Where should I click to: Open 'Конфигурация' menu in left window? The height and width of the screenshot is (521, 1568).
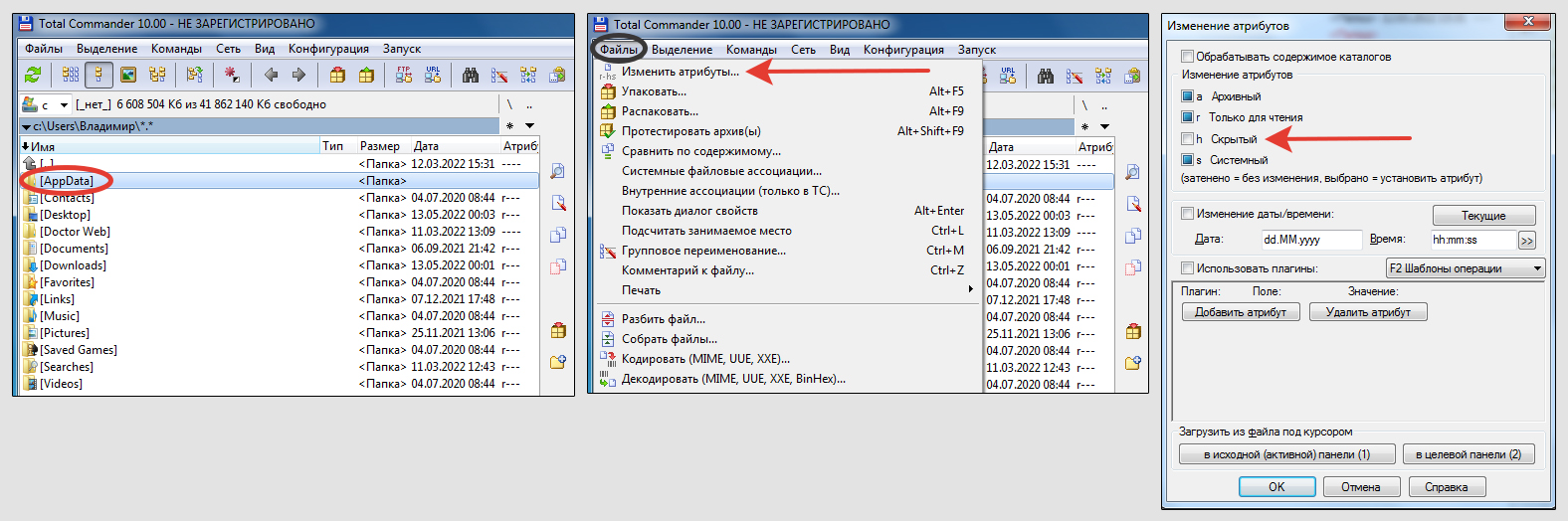click(x=328, y=49)
